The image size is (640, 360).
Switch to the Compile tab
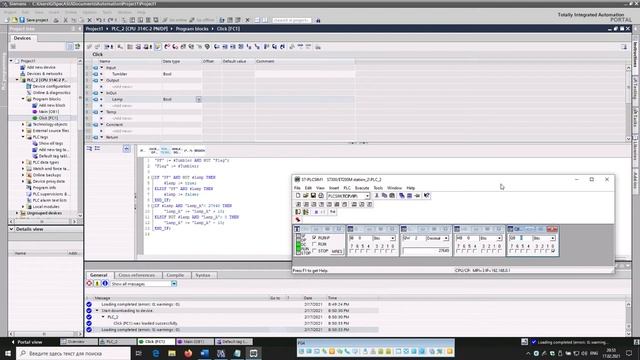pos(175,275)
